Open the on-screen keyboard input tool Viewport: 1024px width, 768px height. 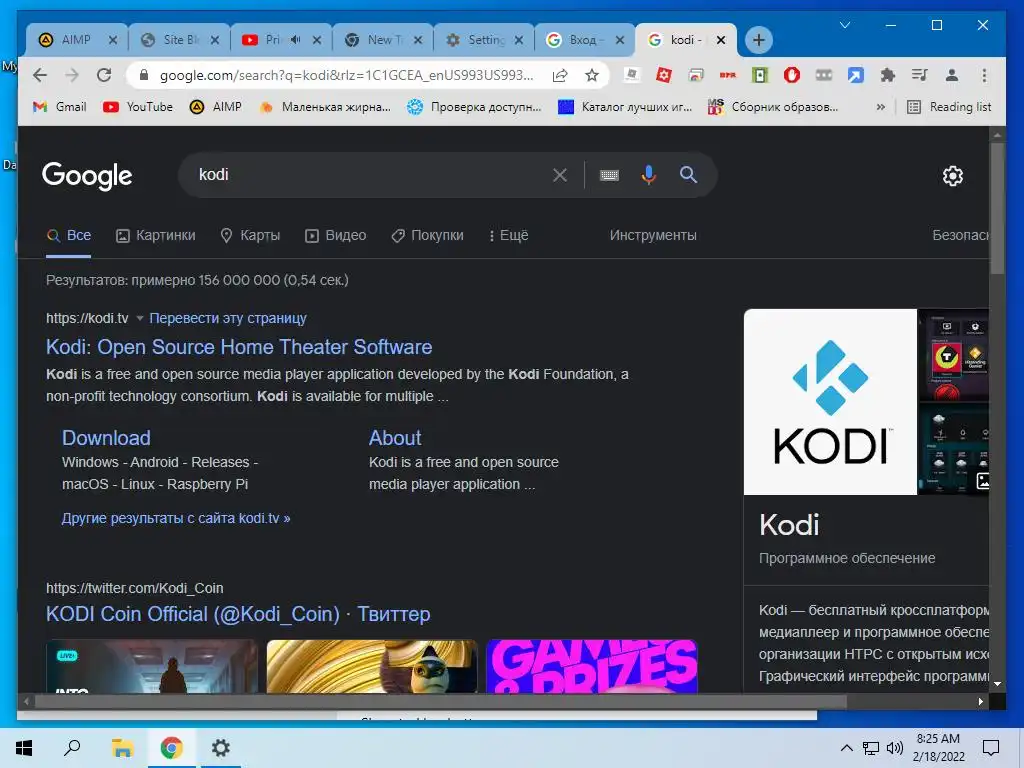tap(609, 175)
